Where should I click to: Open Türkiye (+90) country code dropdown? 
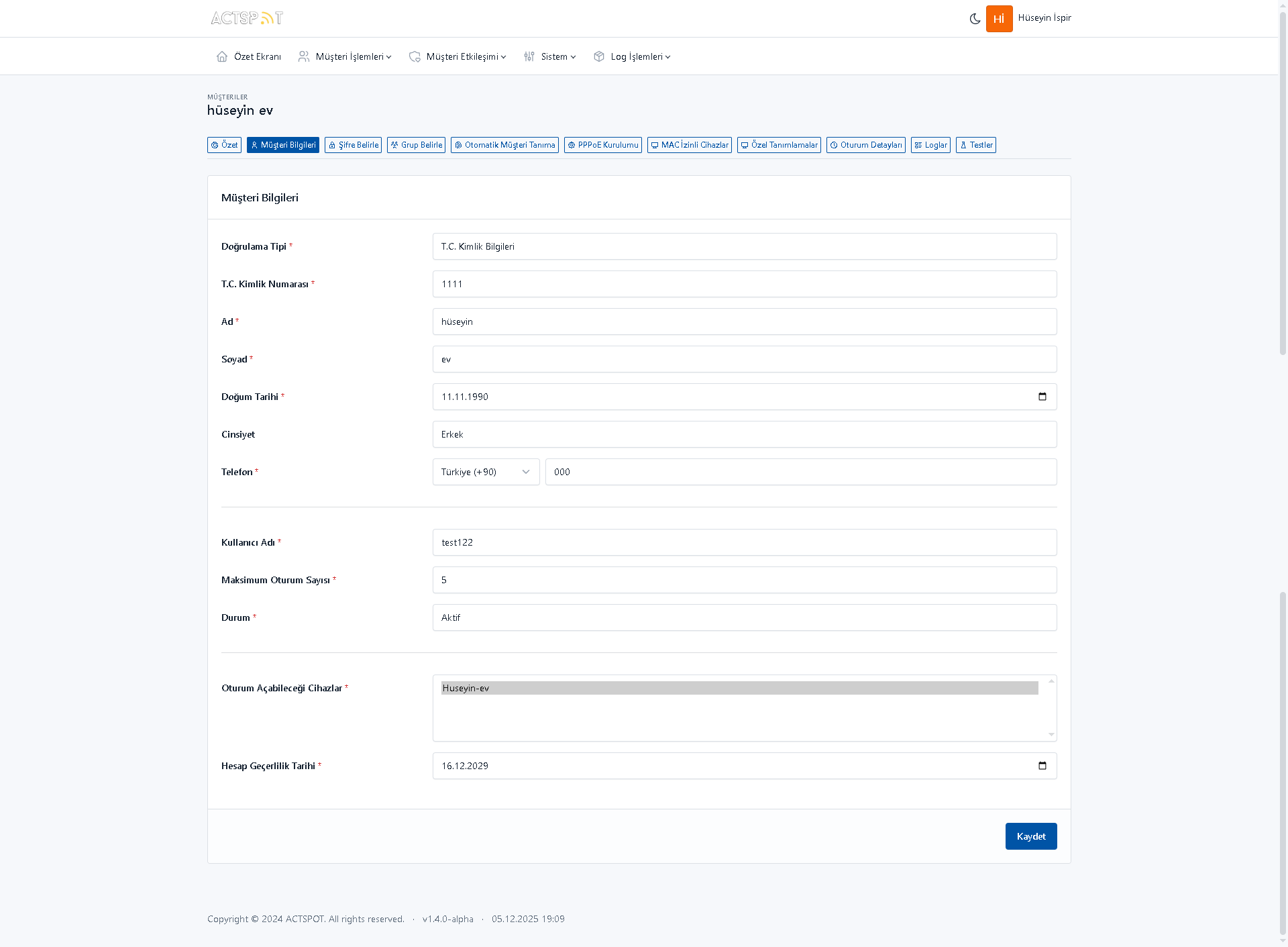(486, 472)
